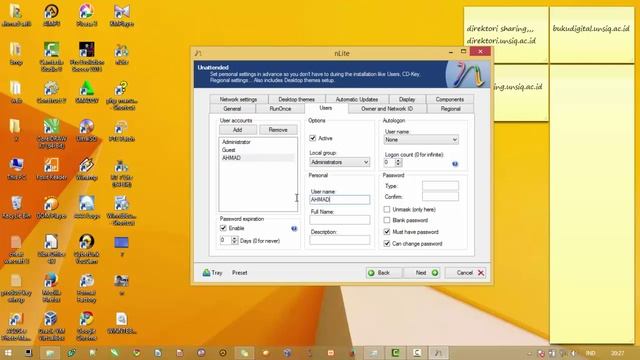The width and height of the screenshot is (640, 360).
Task: Open the Google Chrome desktop shortcut
Action: [x=87, y=327]
